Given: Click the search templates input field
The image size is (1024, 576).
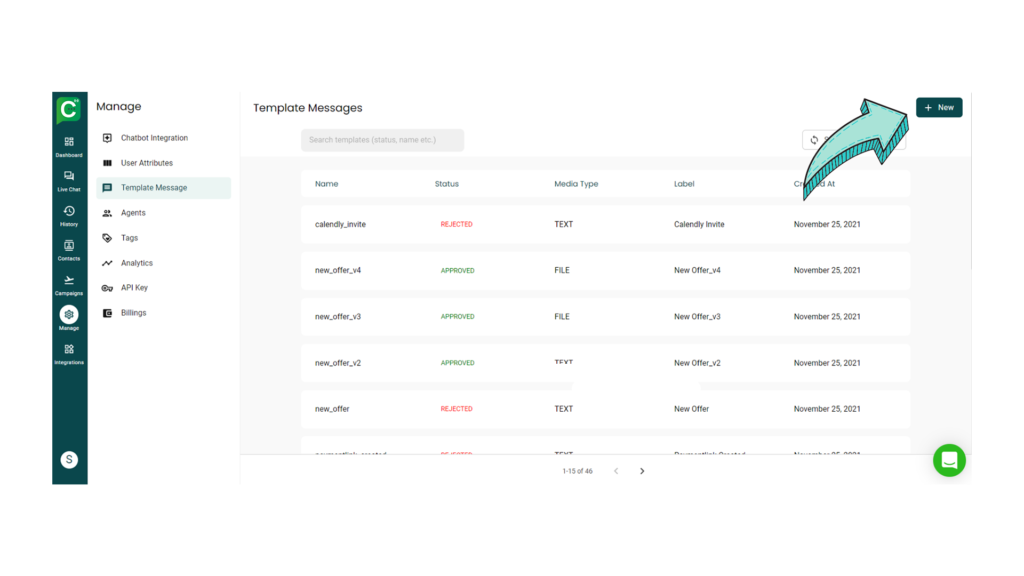Looking at the screenshot, I should click(x=382, y=140).
